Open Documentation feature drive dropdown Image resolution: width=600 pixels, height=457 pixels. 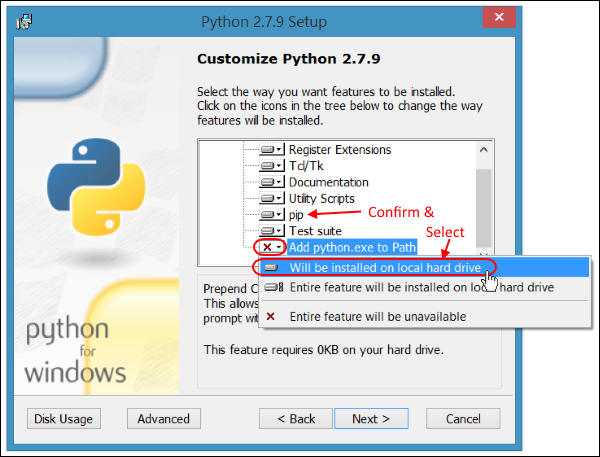pyautogui.click(x=272, y=182)
